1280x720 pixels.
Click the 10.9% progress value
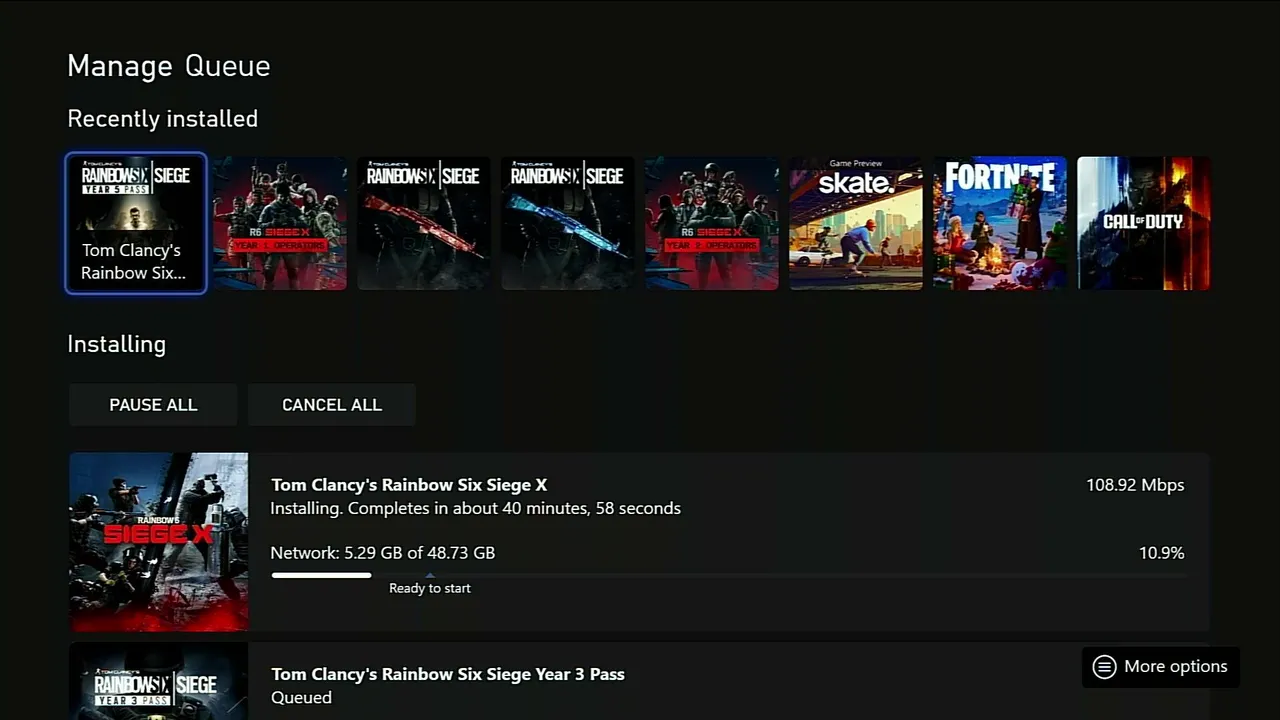click(1161, 553)
